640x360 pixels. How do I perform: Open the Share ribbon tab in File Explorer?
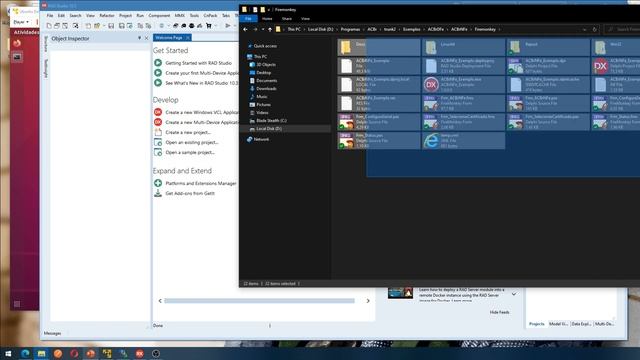tap(287, 19)
